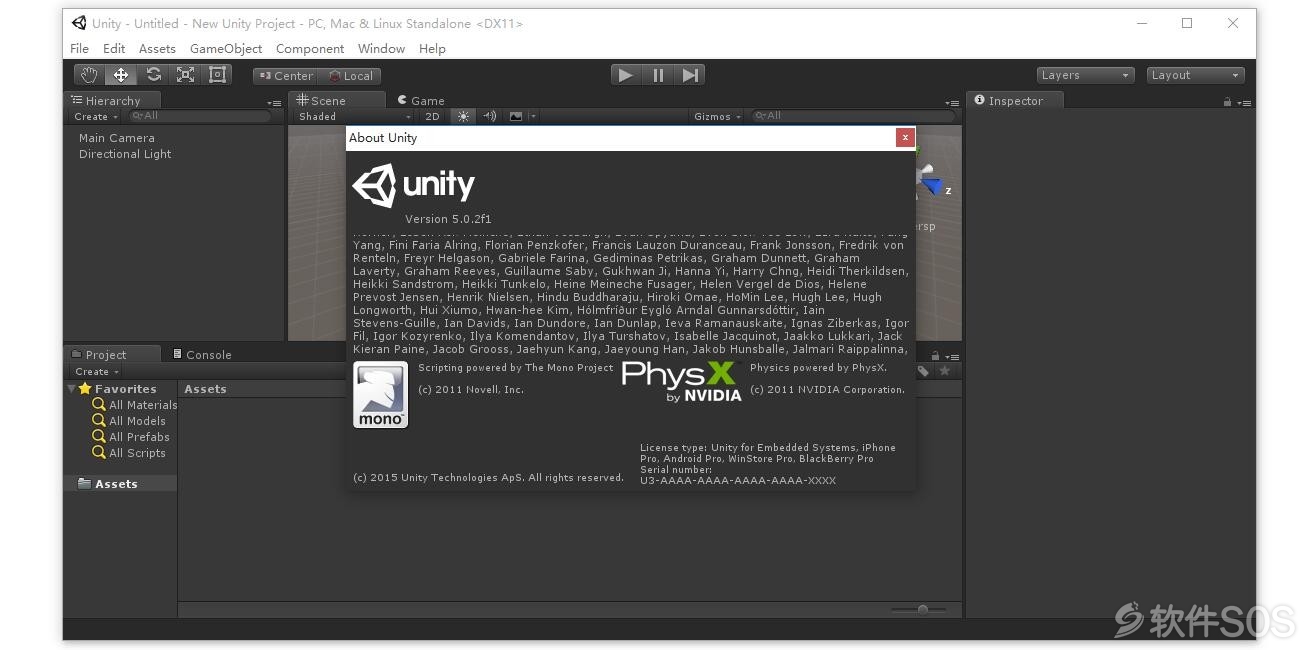Open Project Create dropdown
The width and height of the screenshot is (1314, 650).
96,372
